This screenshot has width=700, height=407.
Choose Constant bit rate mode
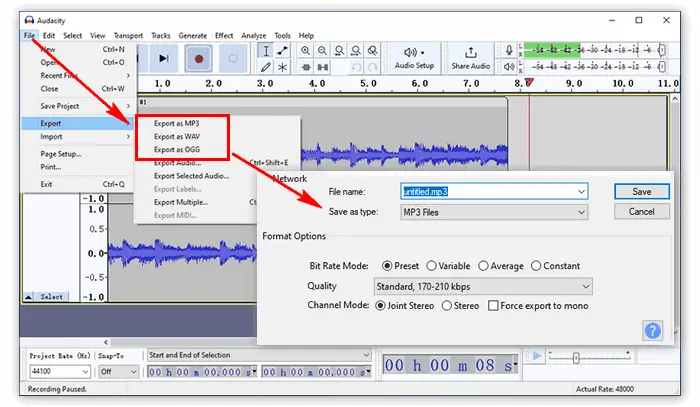[x=536, y=266]
